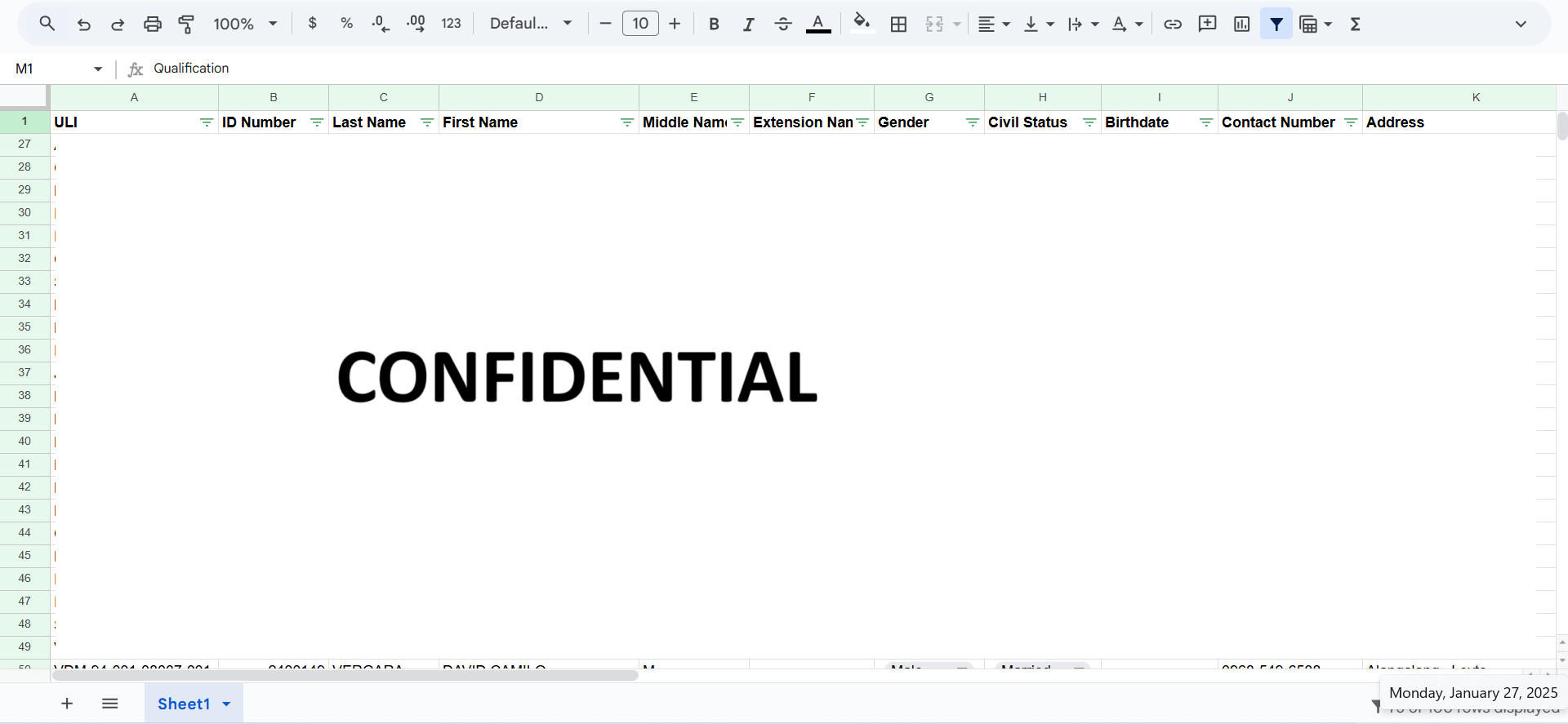Image resolution: width=1568 pixels, height=724 pixels.
Task: Open the Birthdate column filter
Action: (1205, 122)
